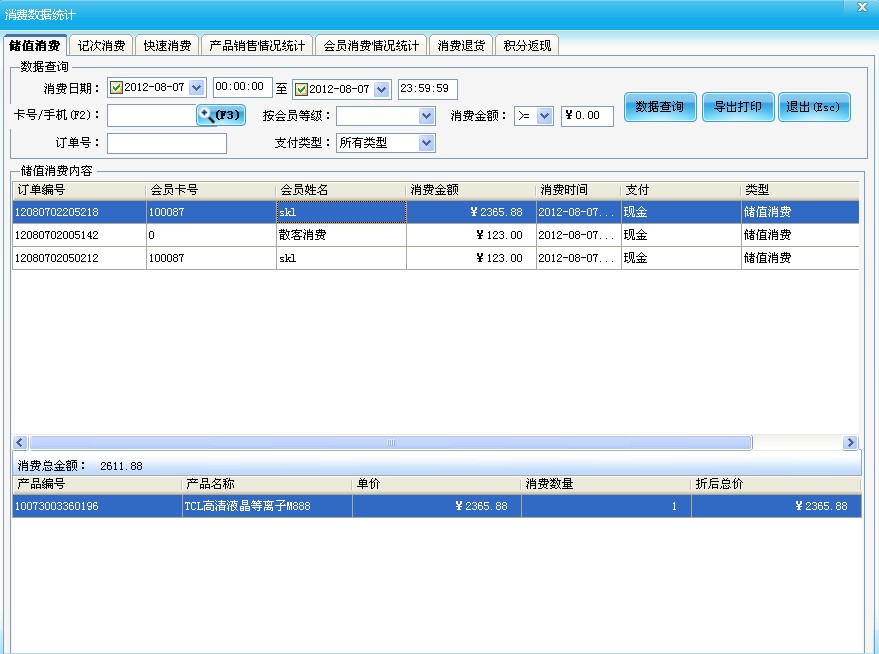This screenshot has height=654, width=879.
Task: Open the 消费金额 comparison operator dropdown
Action: [x=543, y=115]
